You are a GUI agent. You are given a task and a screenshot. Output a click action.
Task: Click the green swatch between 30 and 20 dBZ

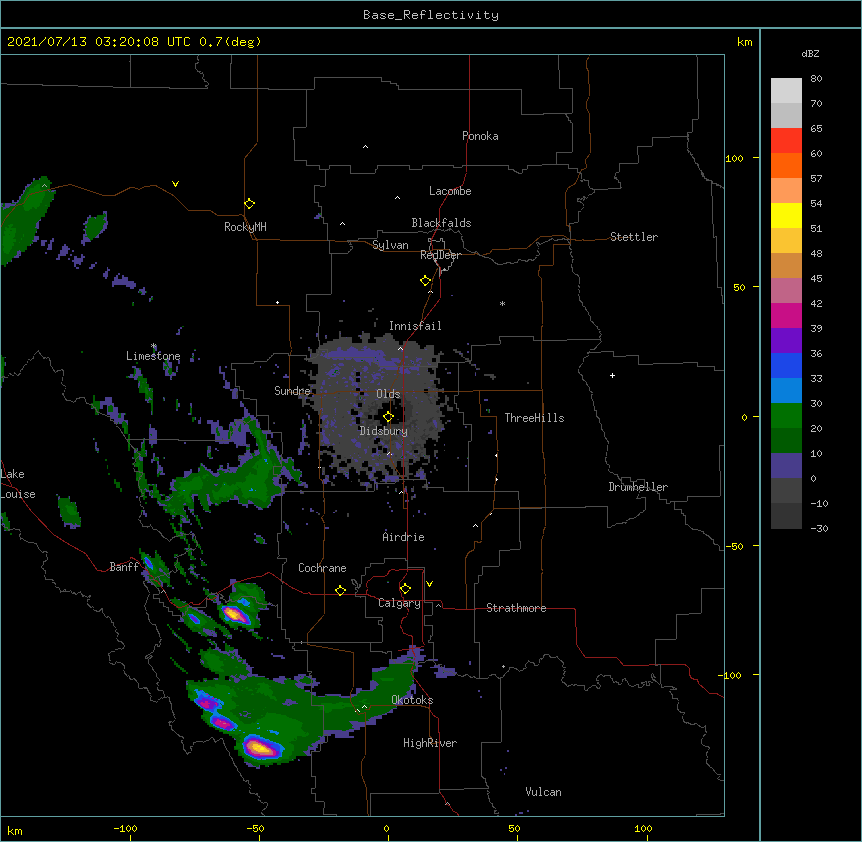(x=786, y=416)
